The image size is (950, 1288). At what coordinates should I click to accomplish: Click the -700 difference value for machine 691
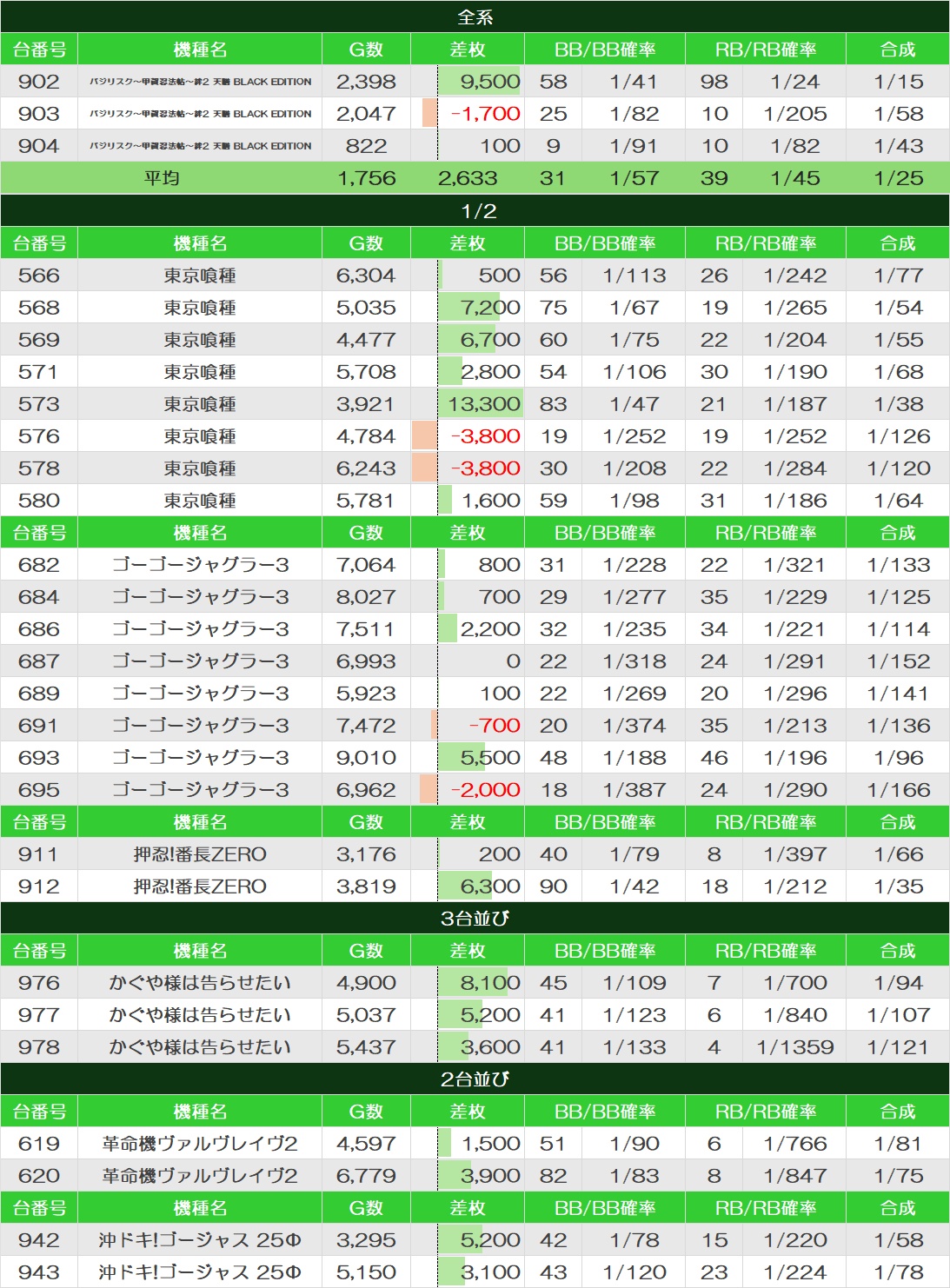coord(495,726)
